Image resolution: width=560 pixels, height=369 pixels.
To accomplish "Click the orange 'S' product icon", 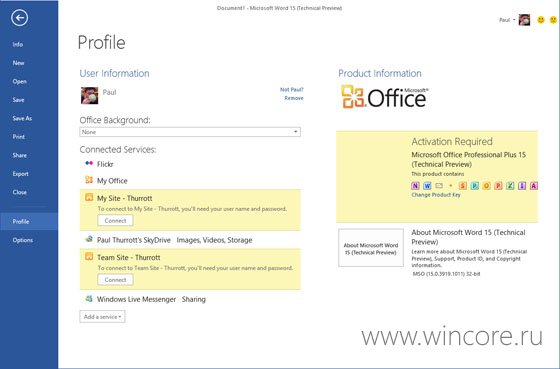I will pyautogui.click(x=462, y=186).
